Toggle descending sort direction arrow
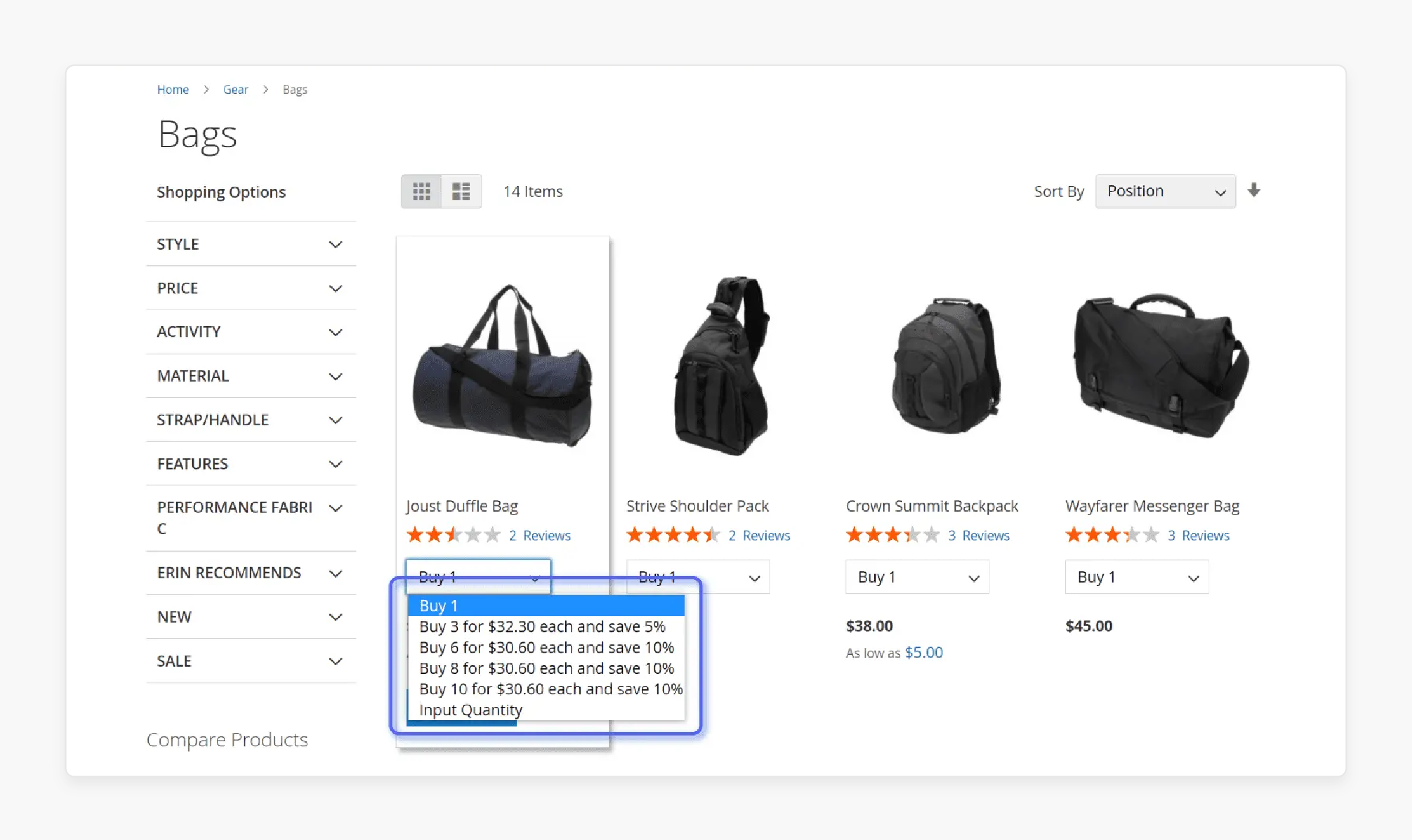 click(x=1254, y=190)
